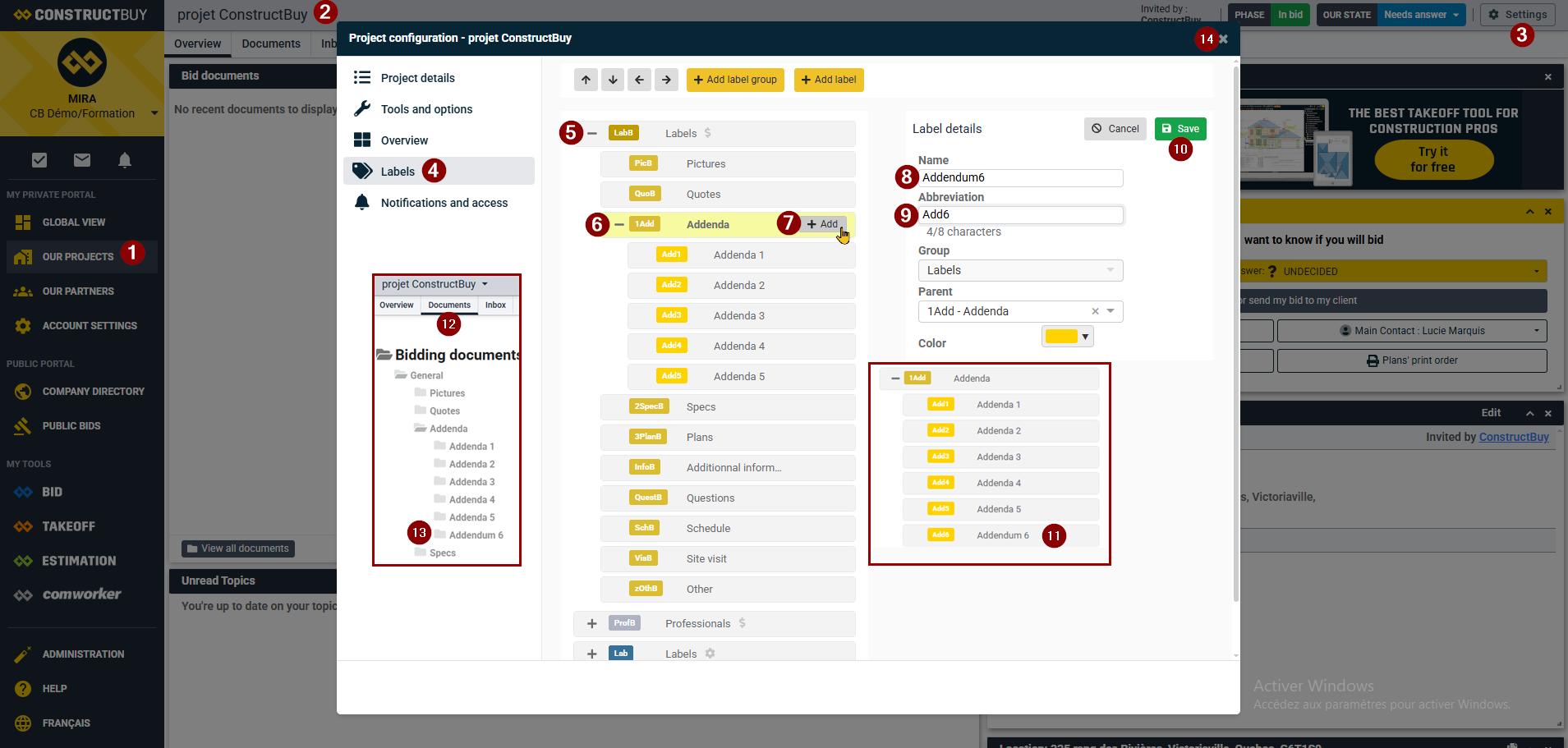Viewport: 1568px width, 748px height.
Task: Open the tasks checkmark icon in sidebar
Action: pyautogui.click(x=39, y=160)
